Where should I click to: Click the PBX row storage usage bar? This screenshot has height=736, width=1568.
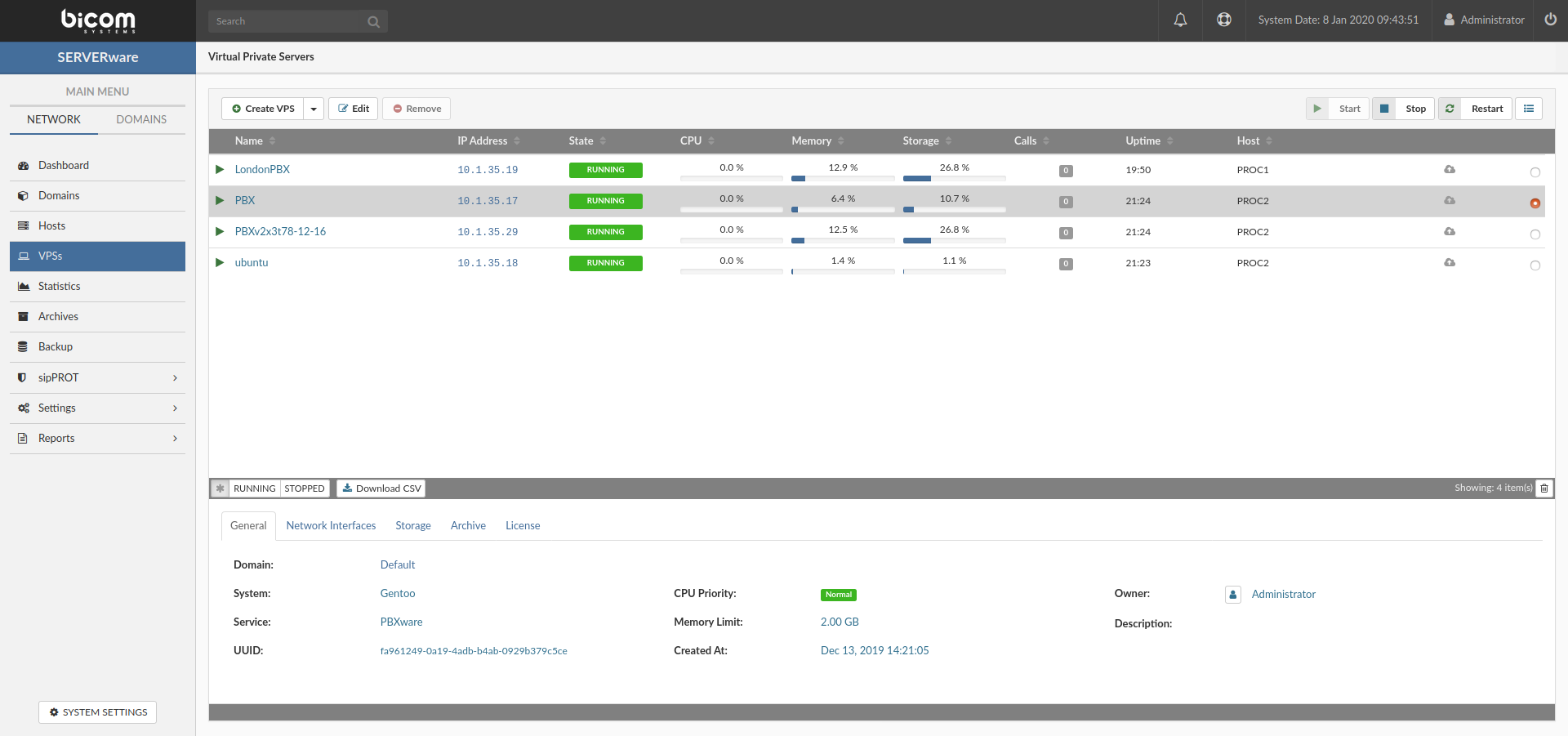coord(954,210)
